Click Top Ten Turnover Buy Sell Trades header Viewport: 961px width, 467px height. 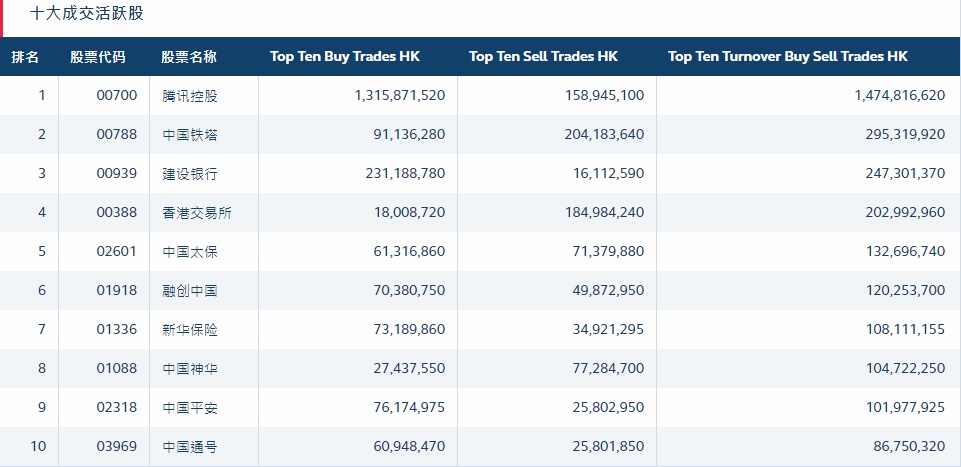(x=787, y=57)
